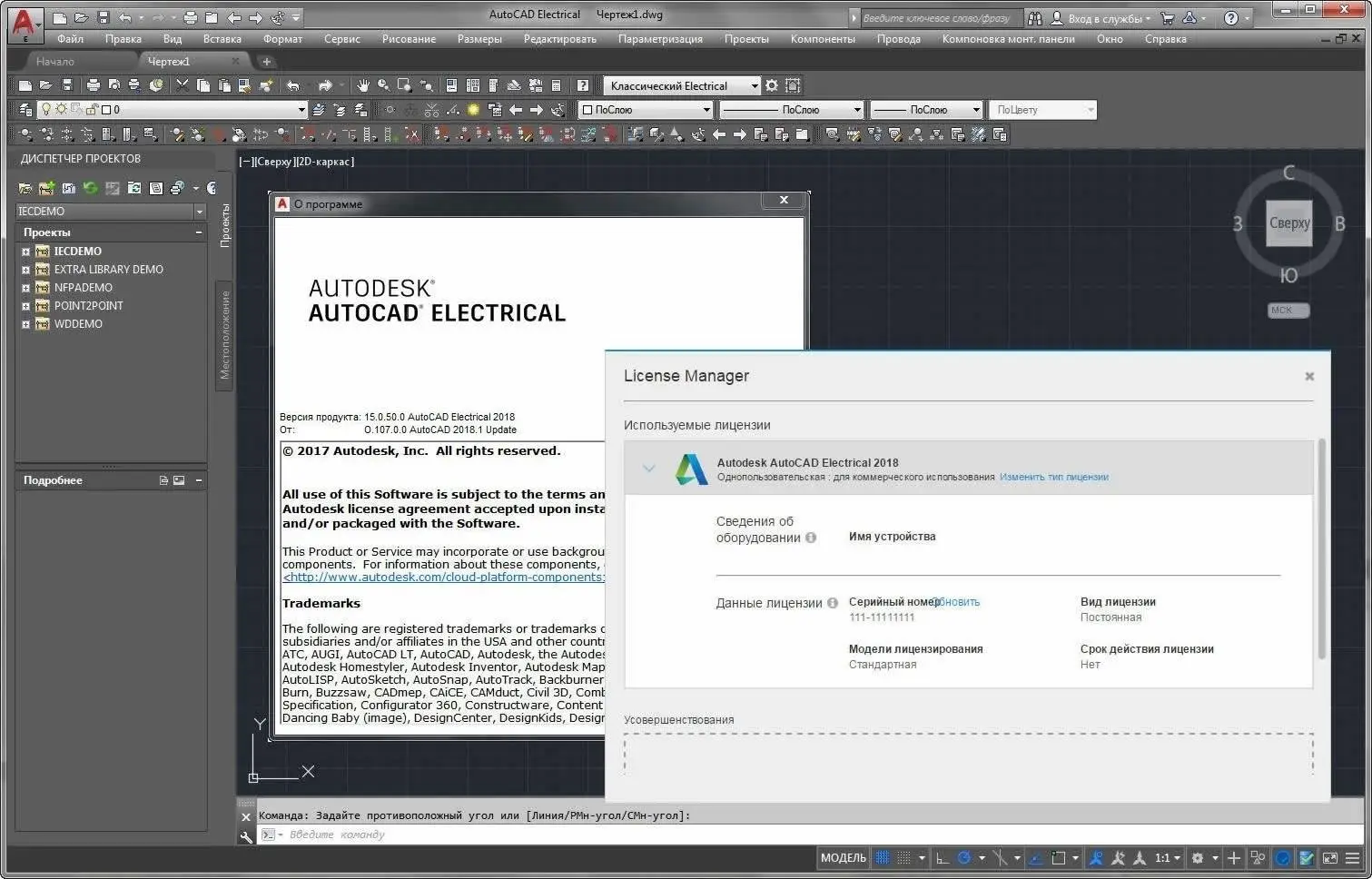This screenshot has height=879, width=1372.
Task: Click the Autodesk App Store cart icon
Action: point(1168,18)
